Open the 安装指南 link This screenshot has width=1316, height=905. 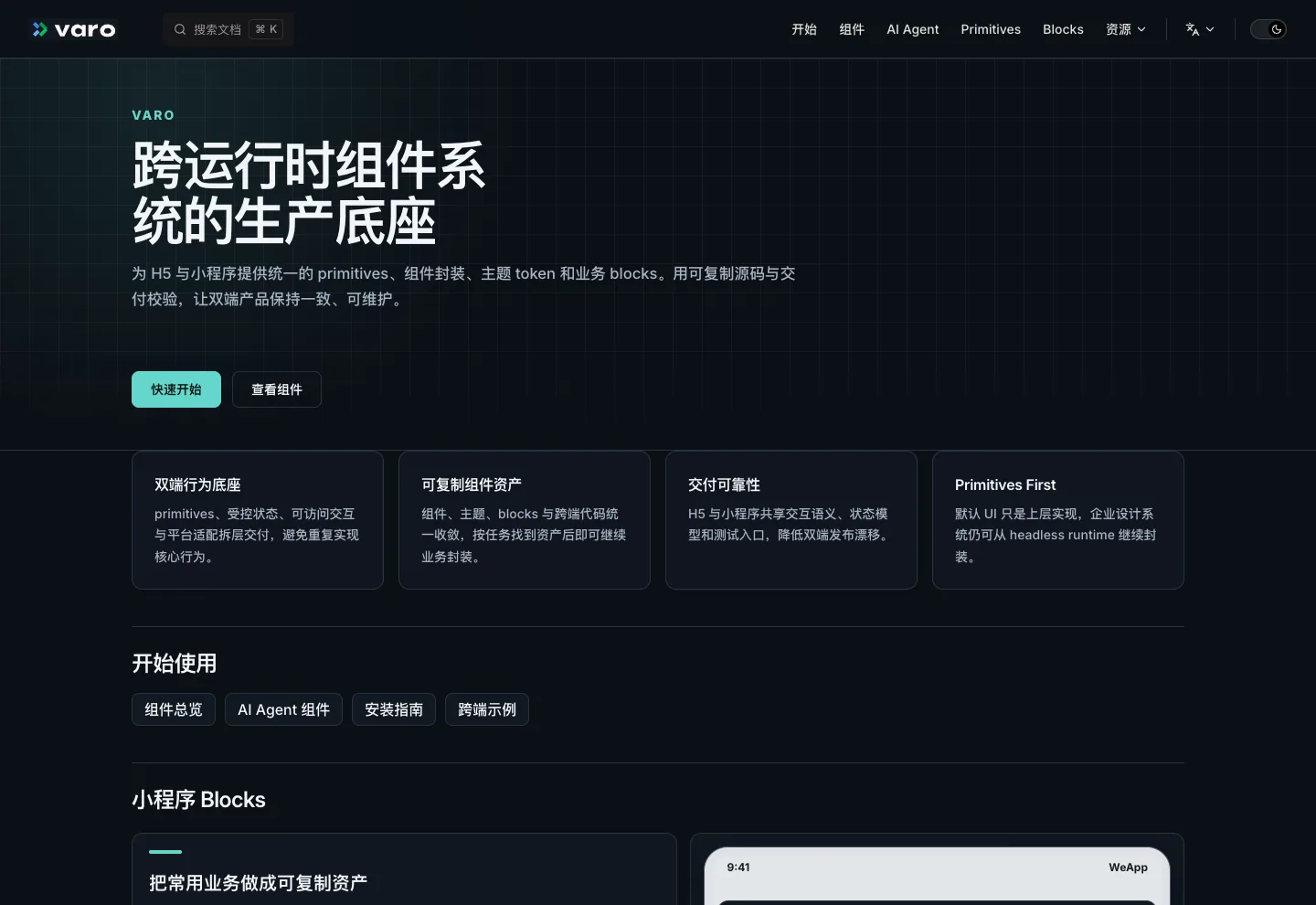tap(394, 709)
